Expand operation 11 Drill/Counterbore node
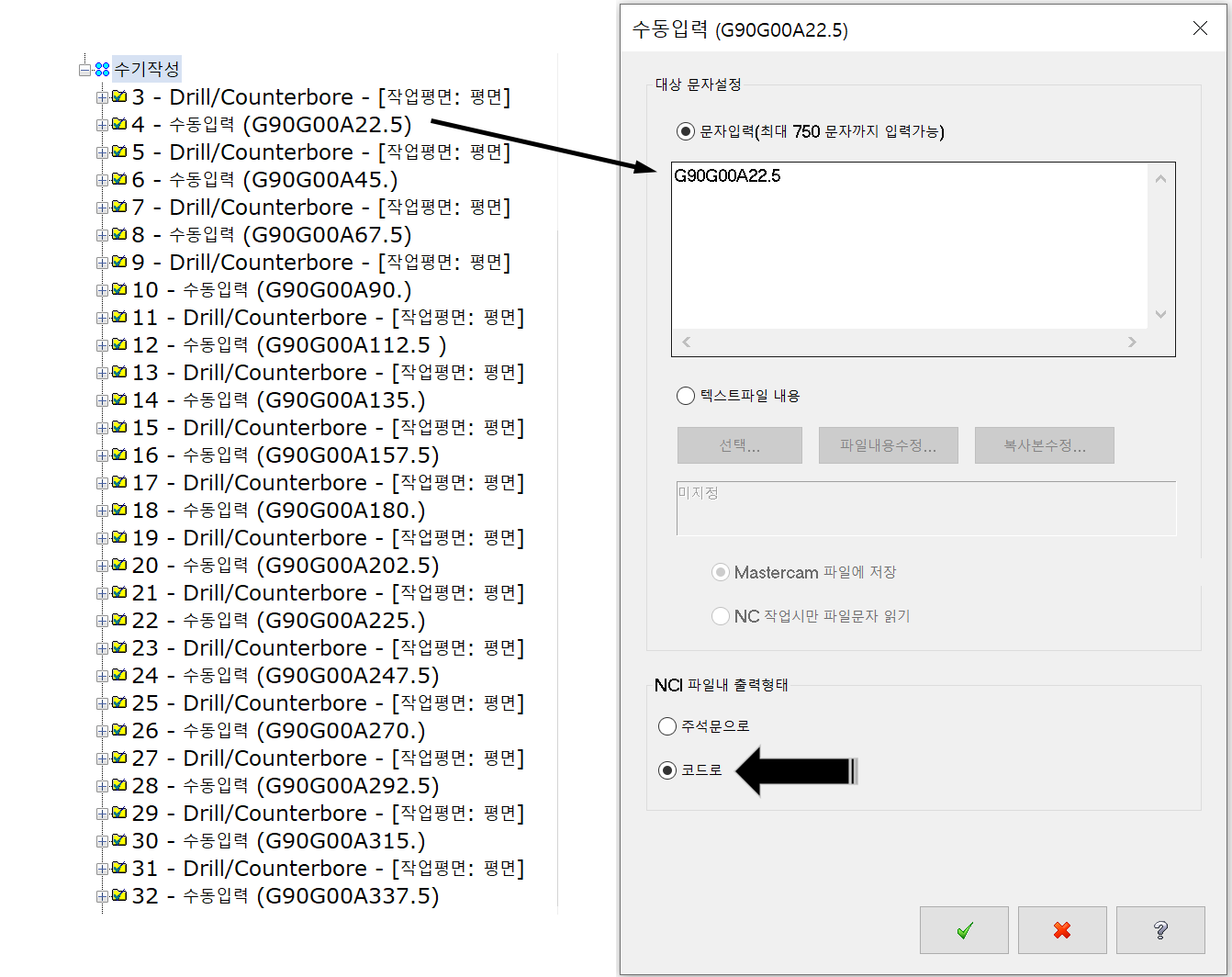This screenshot has height=977, width=1232. click(x=102, y=318)
